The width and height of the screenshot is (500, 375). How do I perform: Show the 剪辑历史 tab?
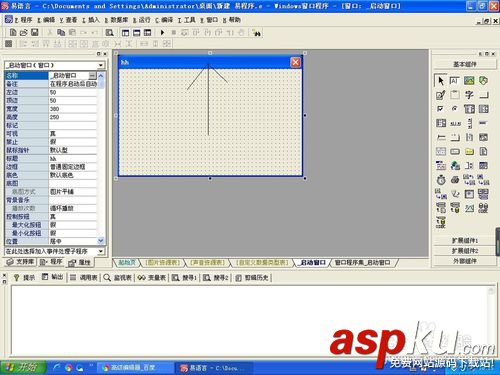coord(252,277)
